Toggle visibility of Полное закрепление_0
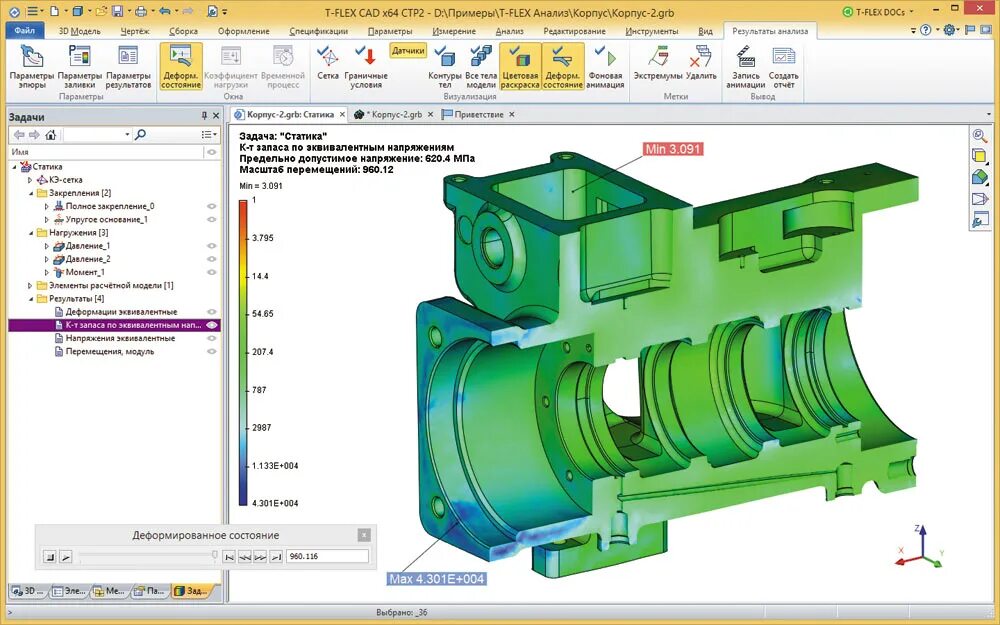 click(x=212, y=207)
